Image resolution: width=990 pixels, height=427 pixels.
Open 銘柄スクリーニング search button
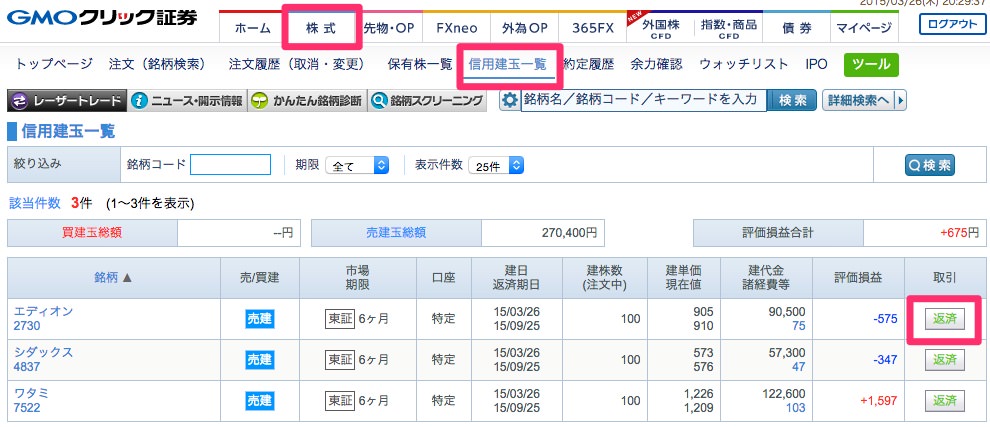pos(427,100)
